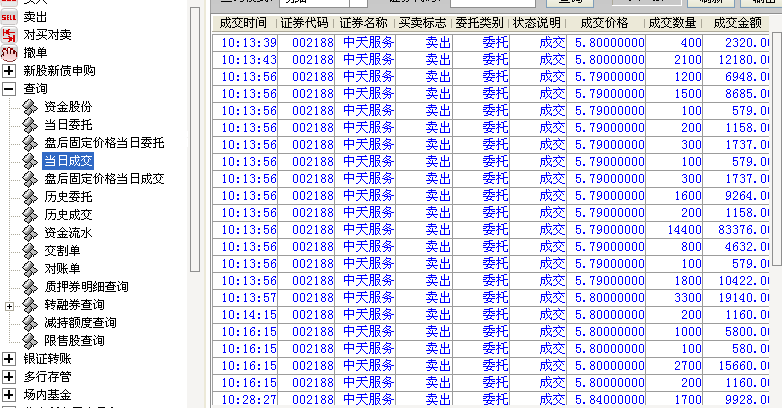Click the icon beside 历史委托
Viewport: 782px width, 408px height.
coord(30,197)
